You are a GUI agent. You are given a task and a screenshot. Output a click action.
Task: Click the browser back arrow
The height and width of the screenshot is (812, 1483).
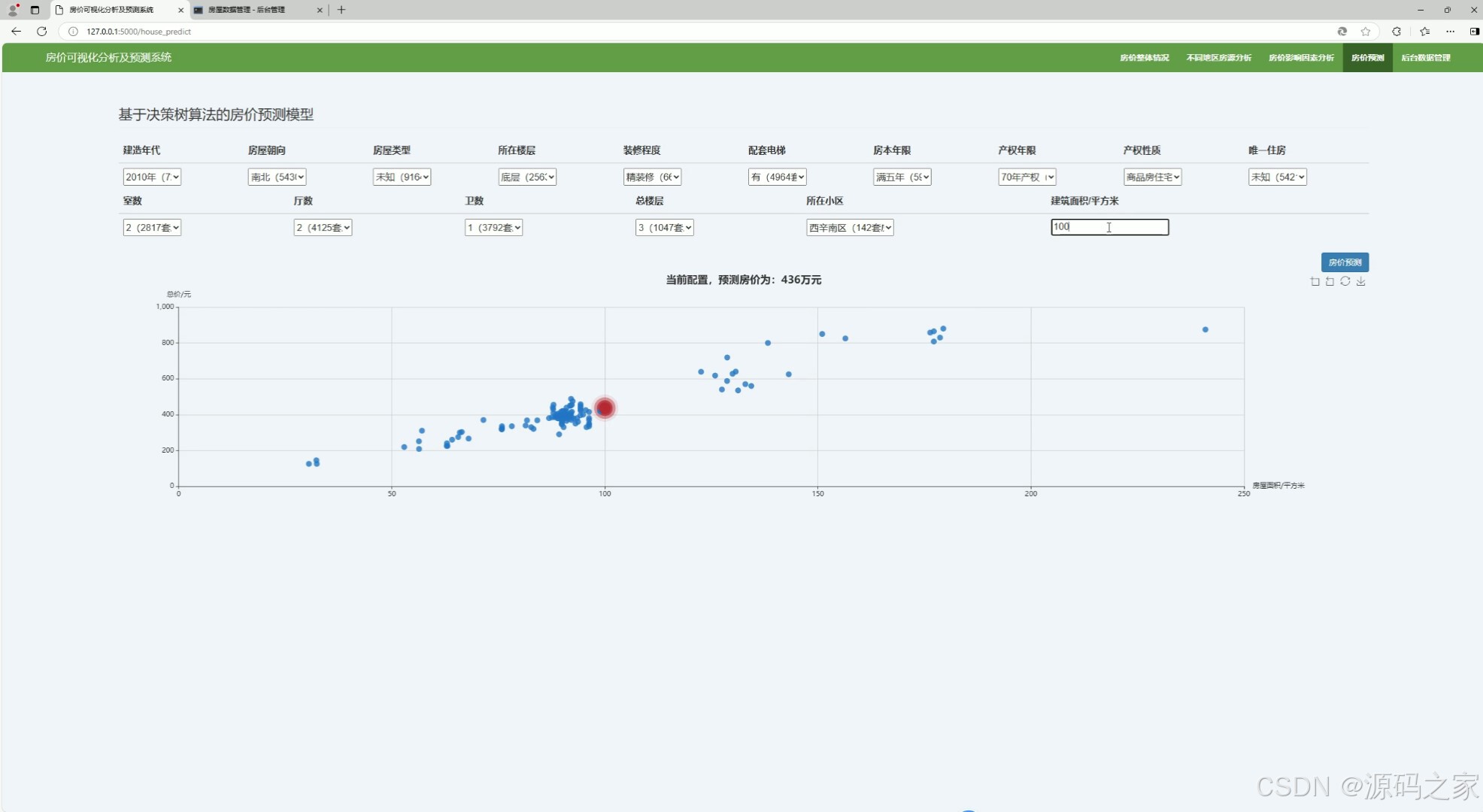[16, 32]
